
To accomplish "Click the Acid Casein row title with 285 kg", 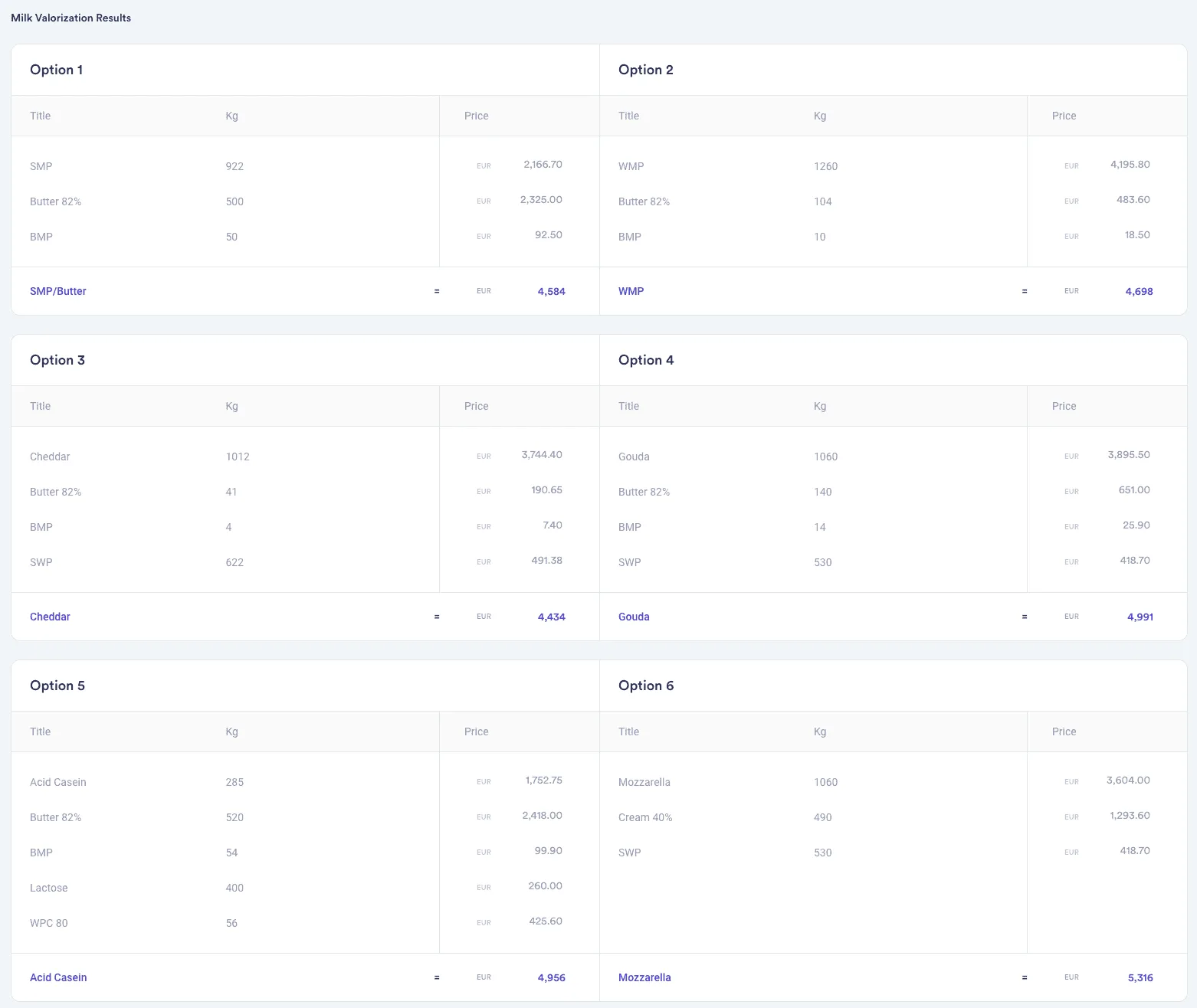I will (58, 782).
